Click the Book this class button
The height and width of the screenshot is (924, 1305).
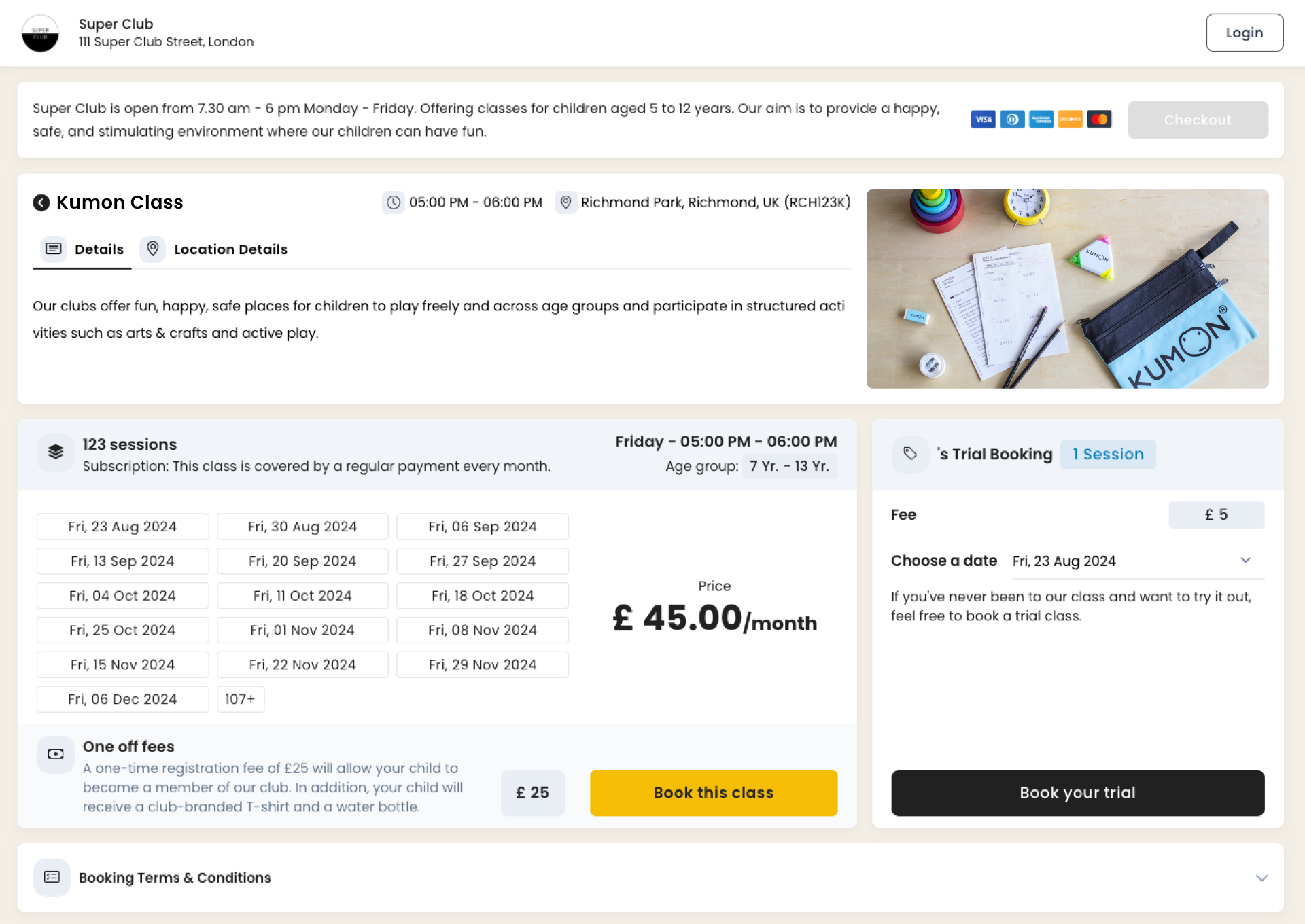pyautogui.click(x=713, y=792)
